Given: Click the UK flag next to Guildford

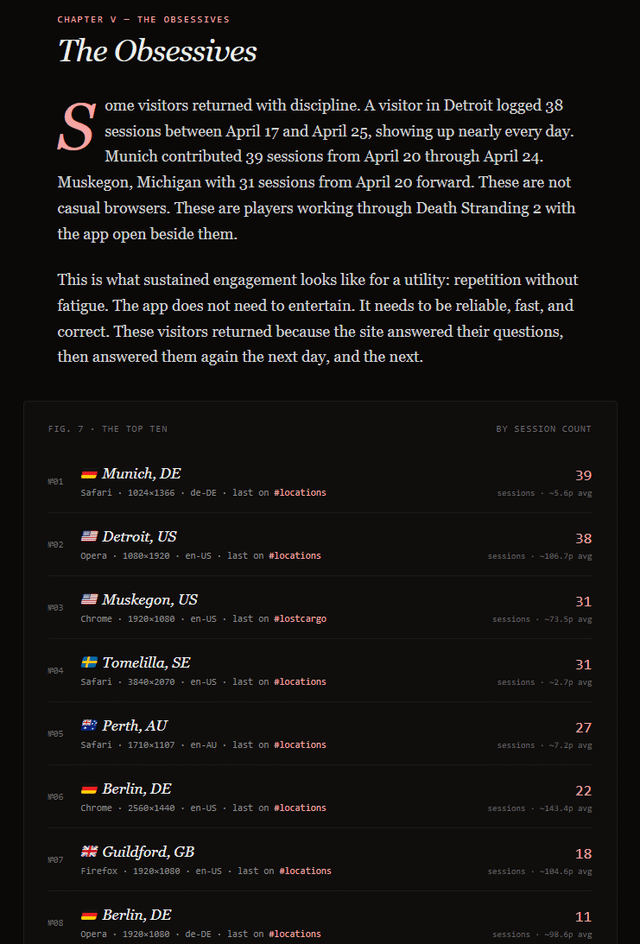Looking at the screenshot, I should [x=89, y=852].
